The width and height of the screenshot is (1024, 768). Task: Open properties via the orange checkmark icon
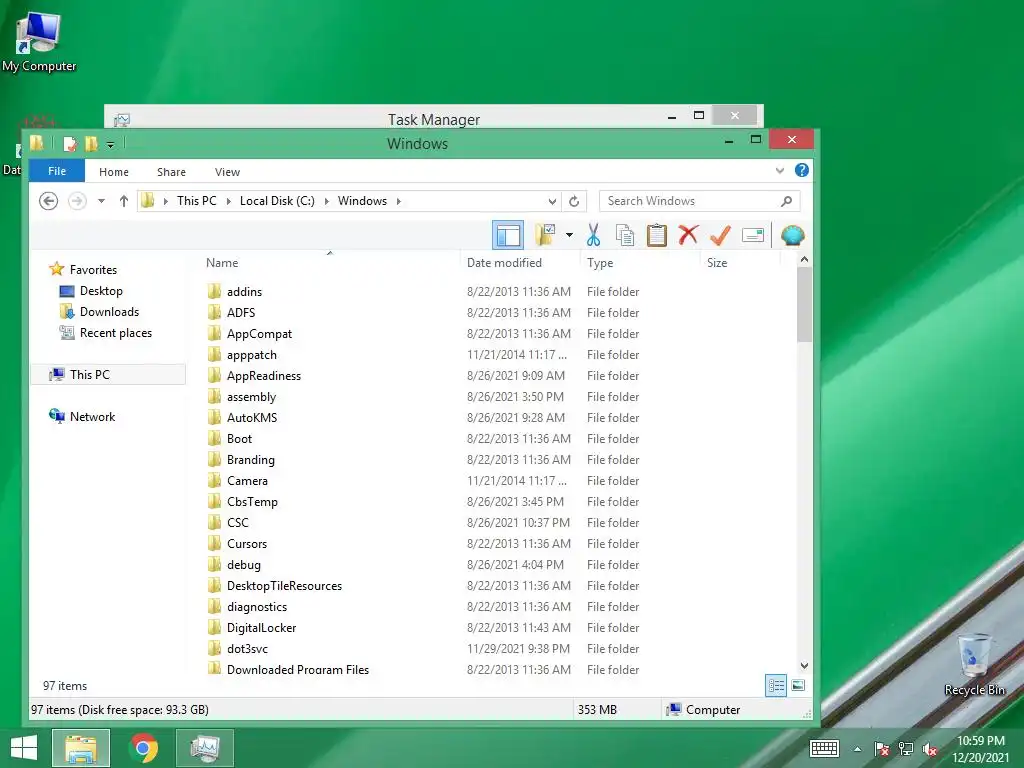(720, 235)
